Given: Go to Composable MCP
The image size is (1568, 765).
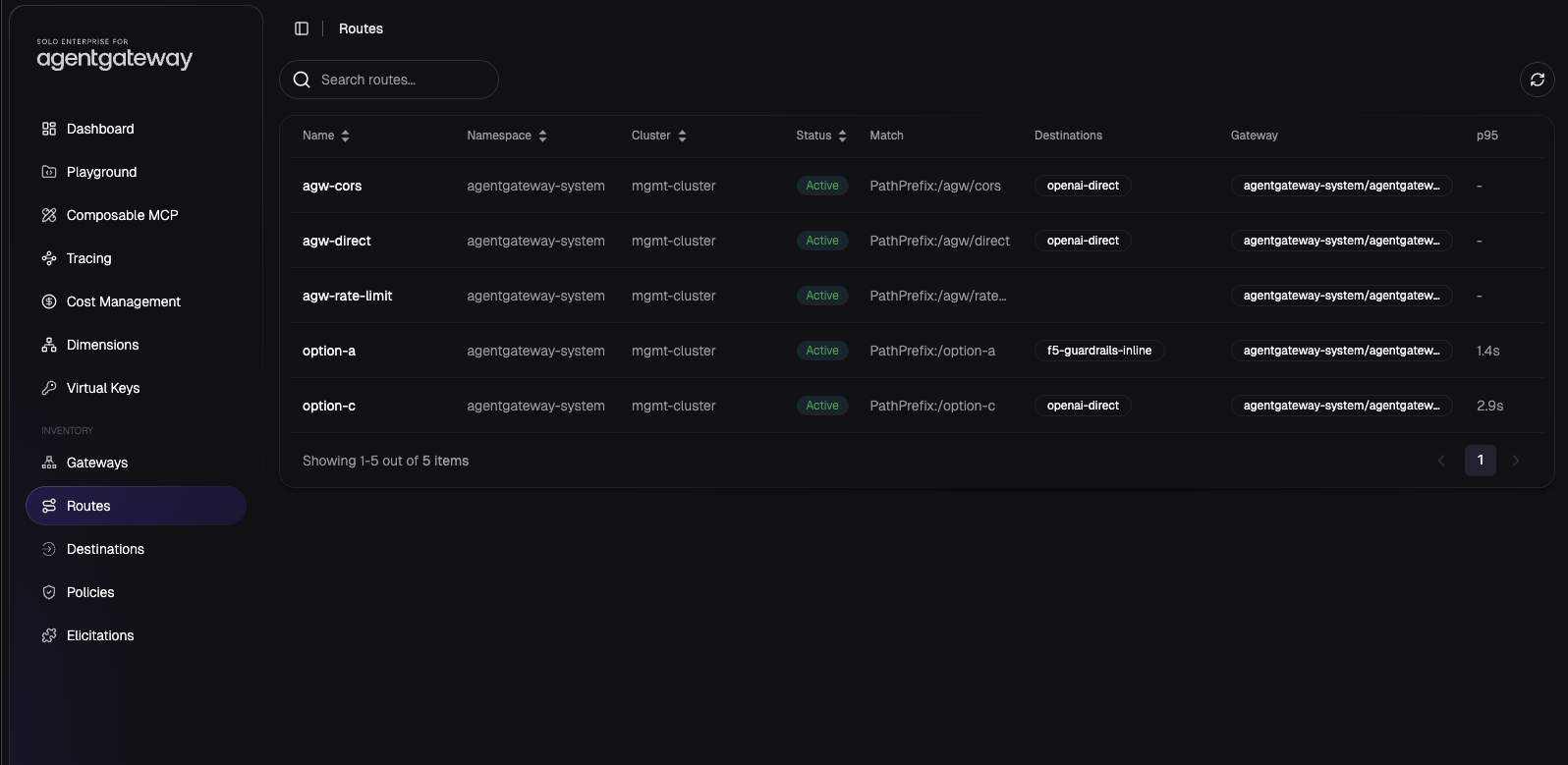Looking at the screenshot, I should [136, 215].
